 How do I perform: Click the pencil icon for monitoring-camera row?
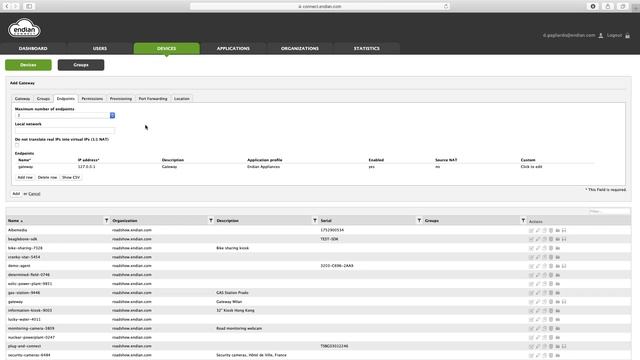click(538, 329)
